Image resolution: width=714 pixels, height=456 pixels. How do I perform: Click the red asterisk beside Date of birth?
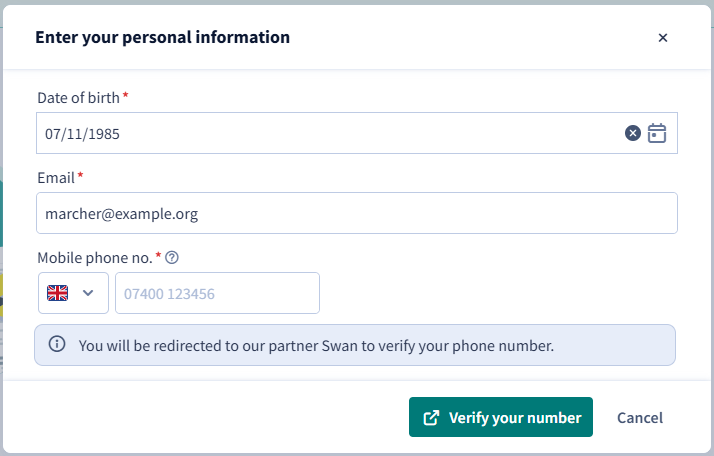coord(125,95)
